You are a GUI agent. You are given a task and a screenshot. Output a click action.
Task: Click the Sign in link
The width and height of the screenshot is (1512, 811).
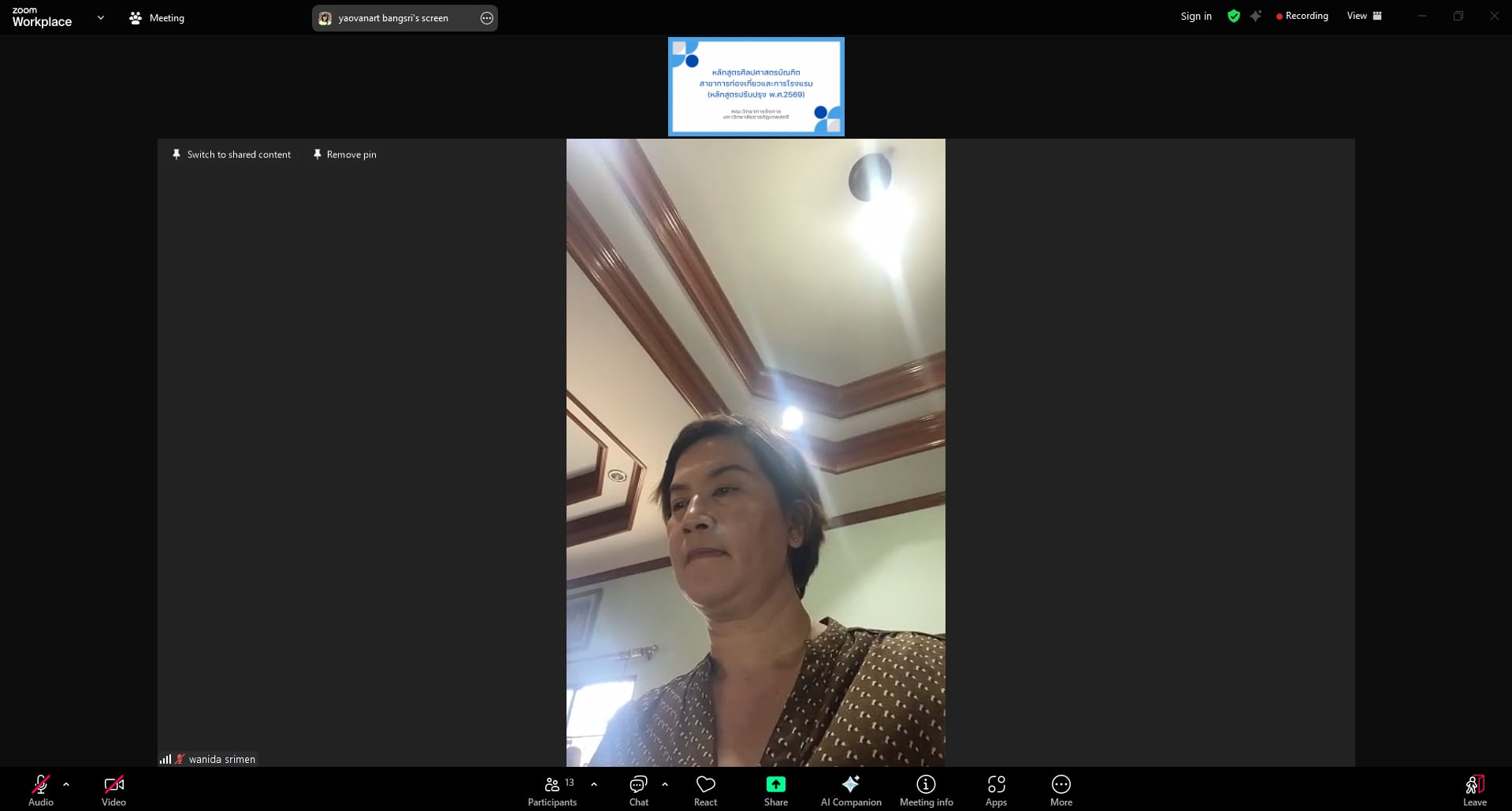(1195, 17)
